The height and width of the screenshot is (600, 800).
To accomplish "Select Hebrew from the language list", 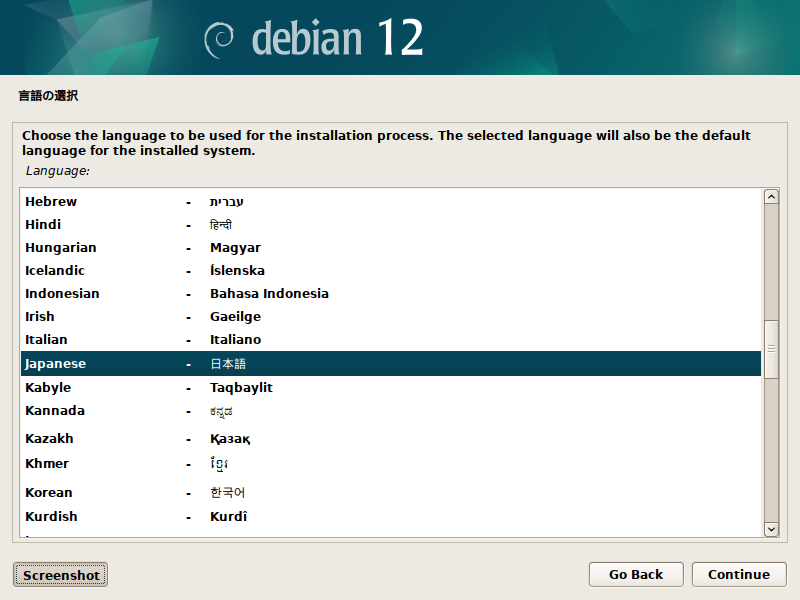I will coord(391,202).
